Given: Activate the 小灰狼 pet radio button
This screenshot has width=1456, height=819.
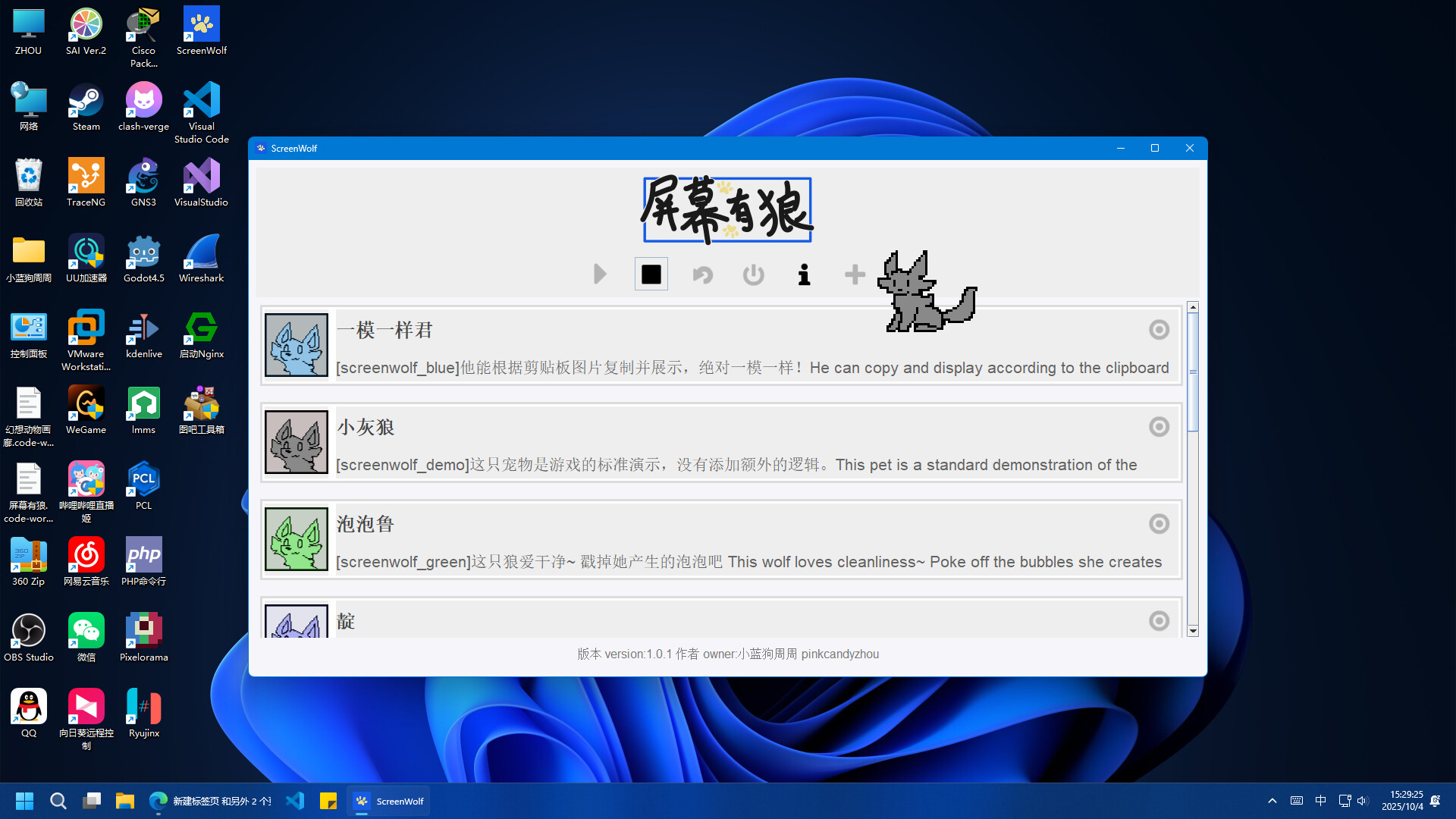Looking at the screenshot, I should [x=1158, y=427].
